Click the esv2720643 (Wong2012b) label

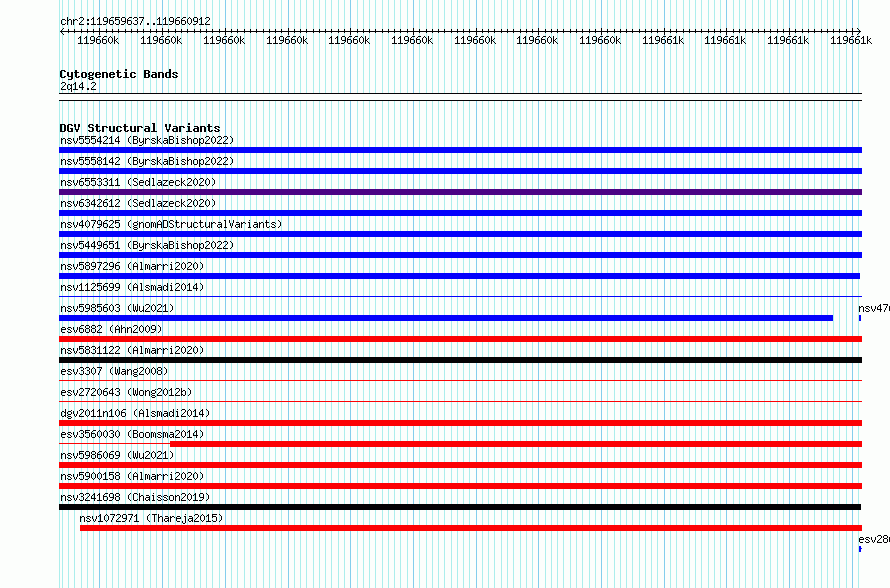point(126,392)
